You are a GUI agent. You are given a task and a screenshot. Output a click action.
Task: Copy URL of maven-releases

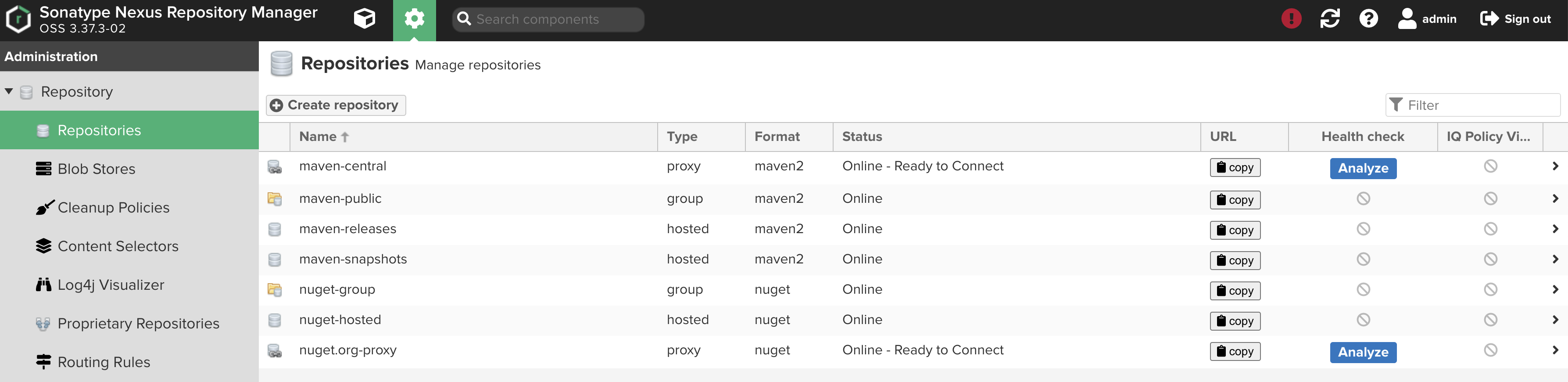(1235, 230)
